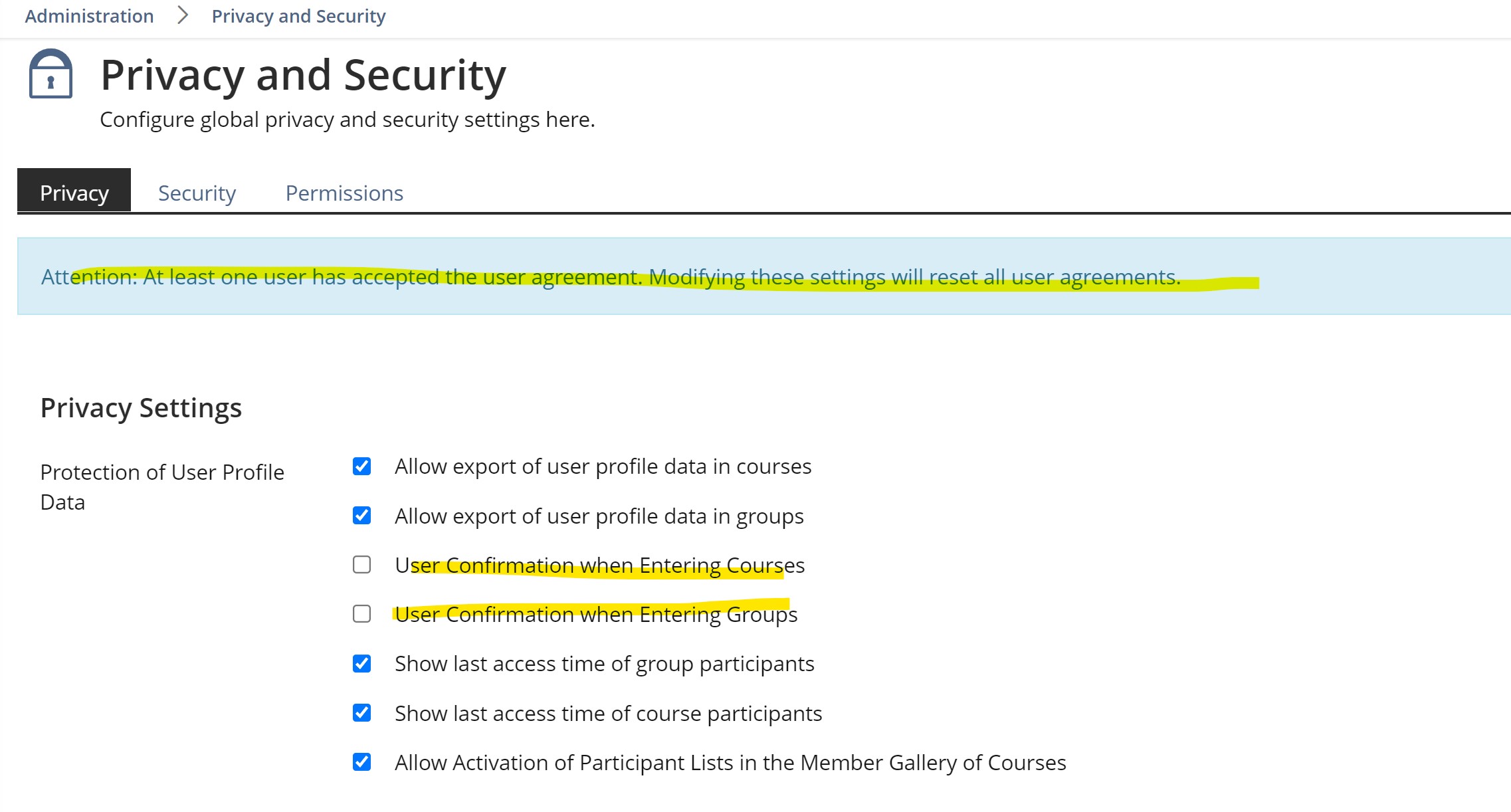Switch to the Security tab
This screenshot has height=812, width=1511.
click(197, 193)
